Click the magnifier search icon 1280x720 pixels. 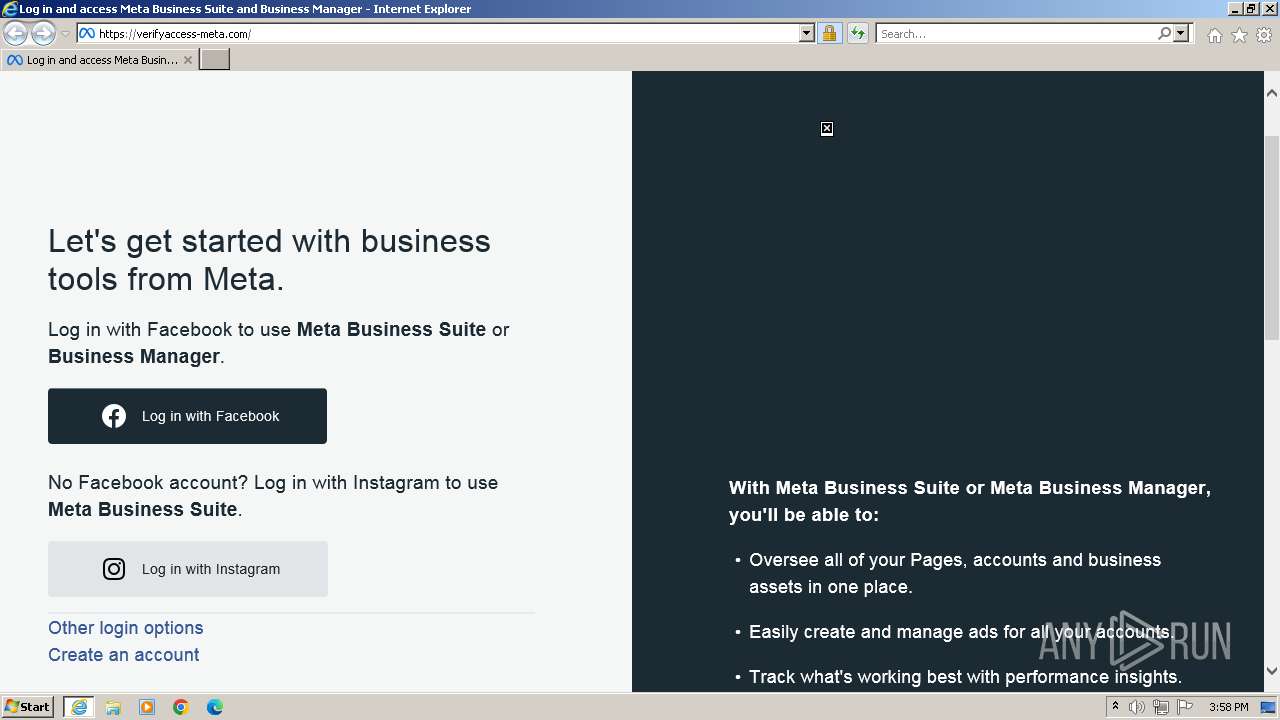pos(1164,34)
